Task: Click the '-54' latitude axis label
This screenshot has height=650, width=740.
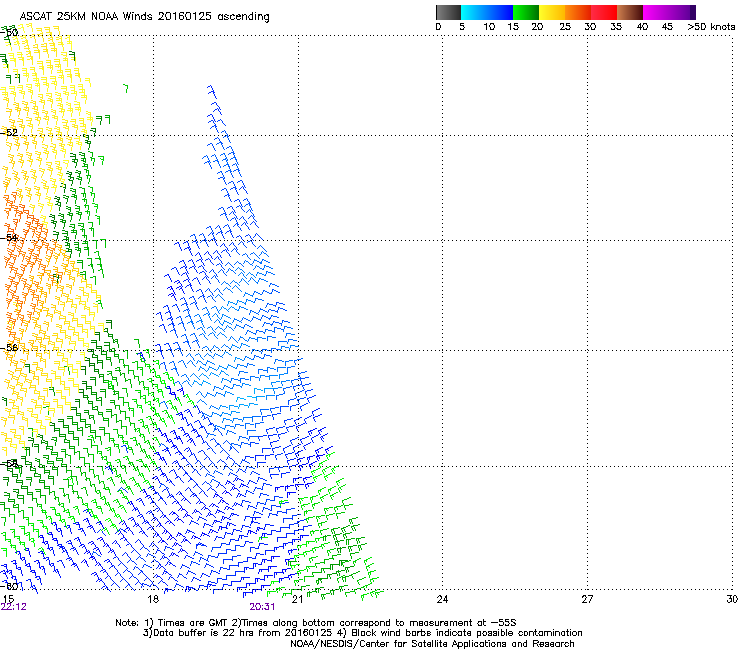Action: click(x=9, y=237)
